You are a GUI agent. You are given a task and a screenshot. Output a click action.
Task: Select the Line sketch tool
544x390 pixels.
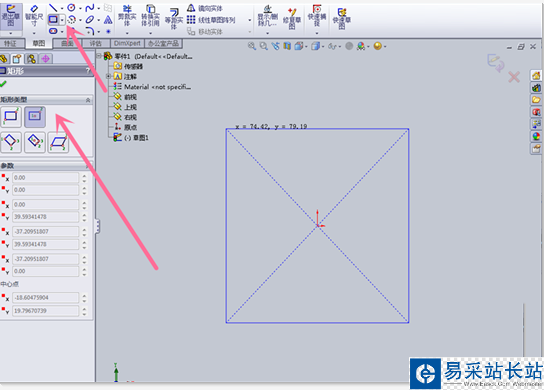pyautogui.click(x=53, y=8)
